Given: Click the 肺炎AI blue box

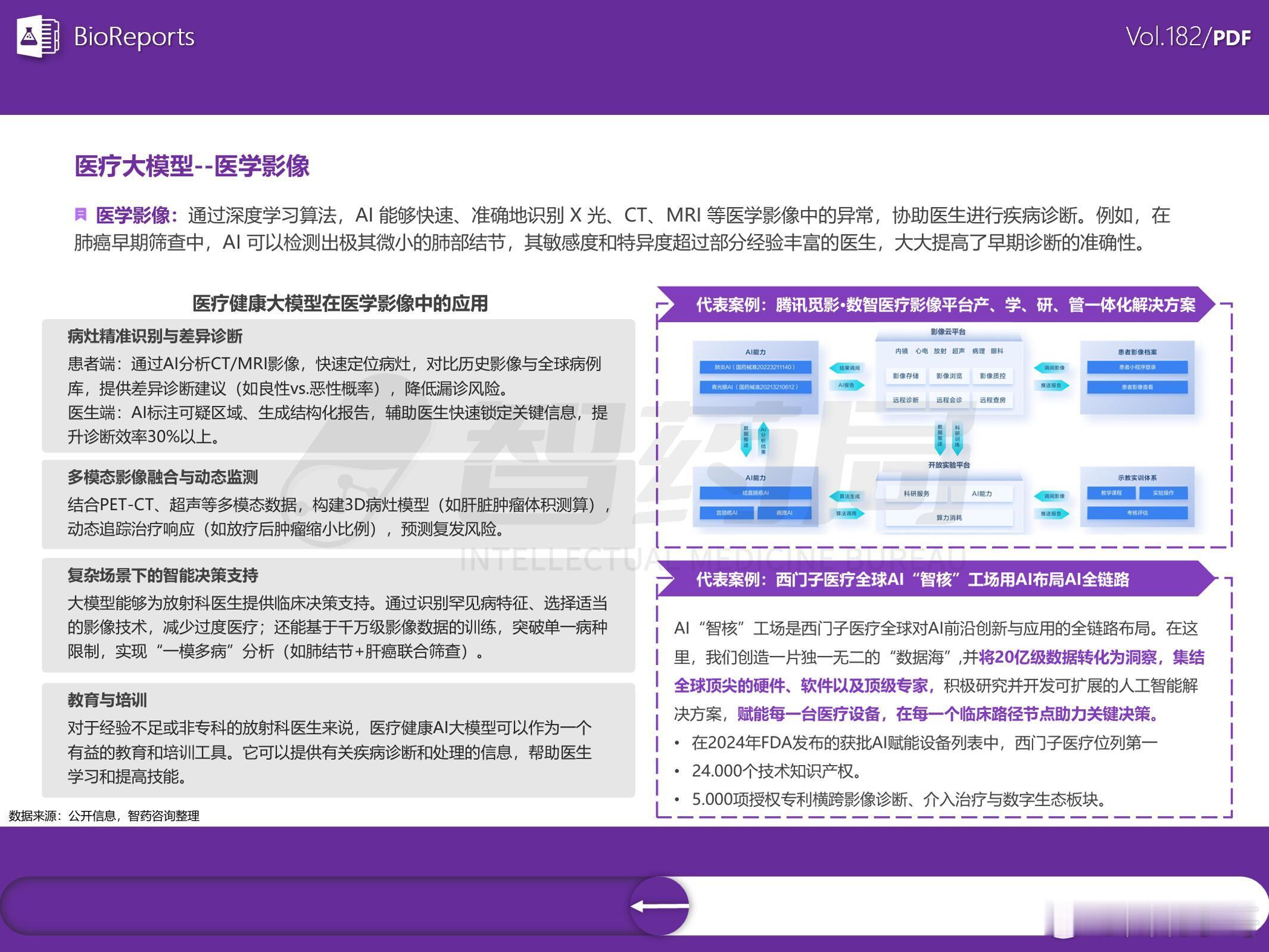Looking at the screenshot, I should click(x=755, y=367).
